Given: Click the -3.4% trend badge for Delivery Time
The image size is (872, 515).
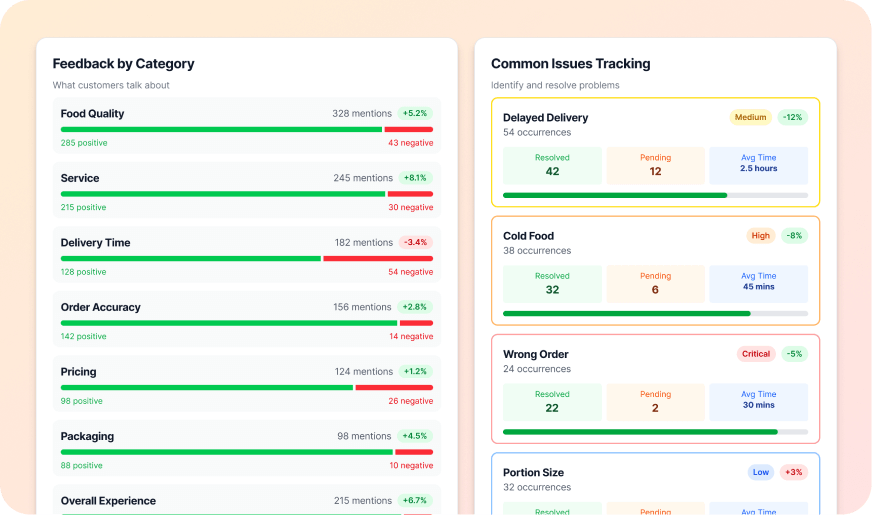Looking at the screenshot, I should [x=415, y=242].
